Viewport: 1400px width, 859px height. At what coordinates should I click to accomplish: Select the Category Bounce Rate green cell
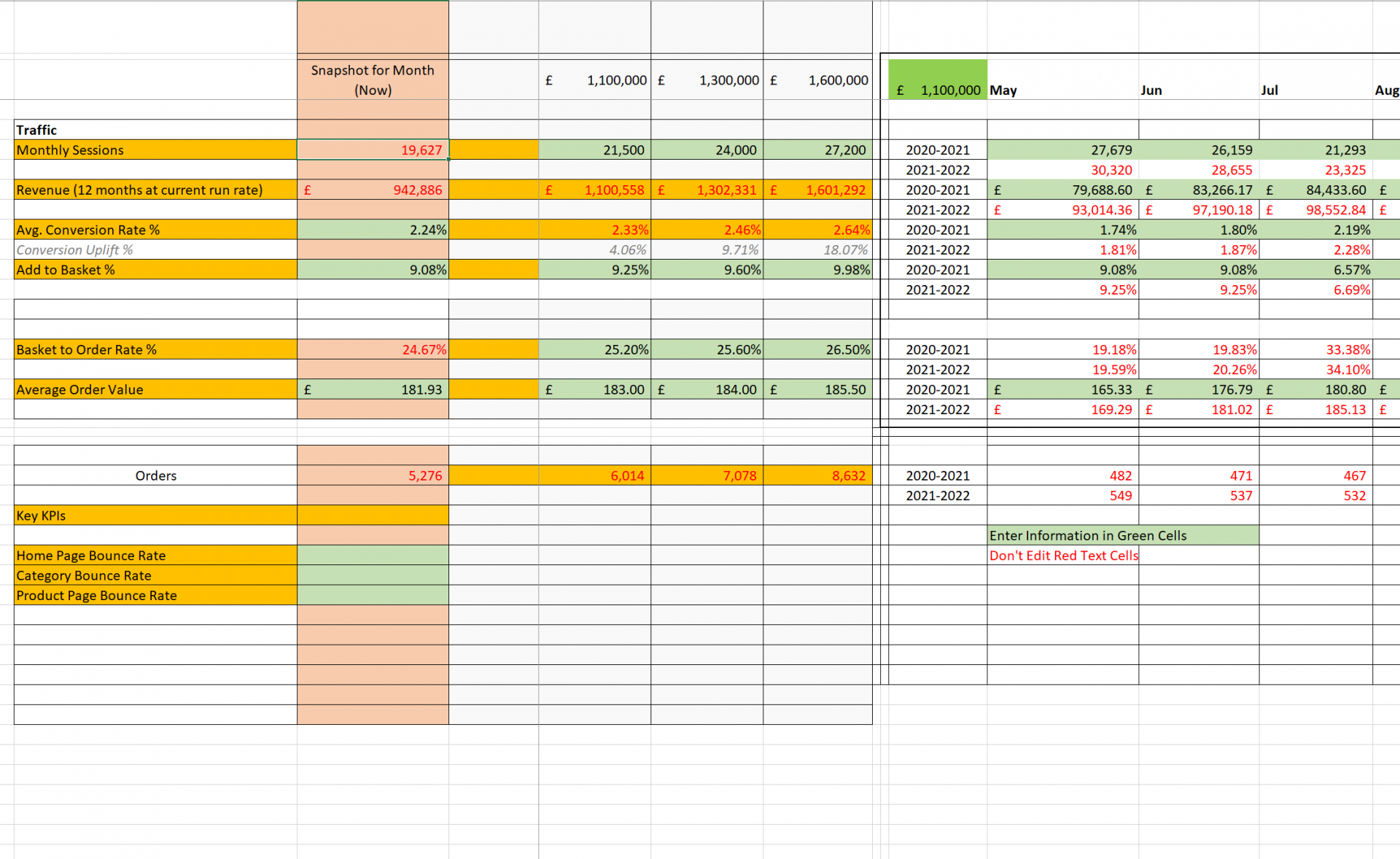[x=373, y=575]
